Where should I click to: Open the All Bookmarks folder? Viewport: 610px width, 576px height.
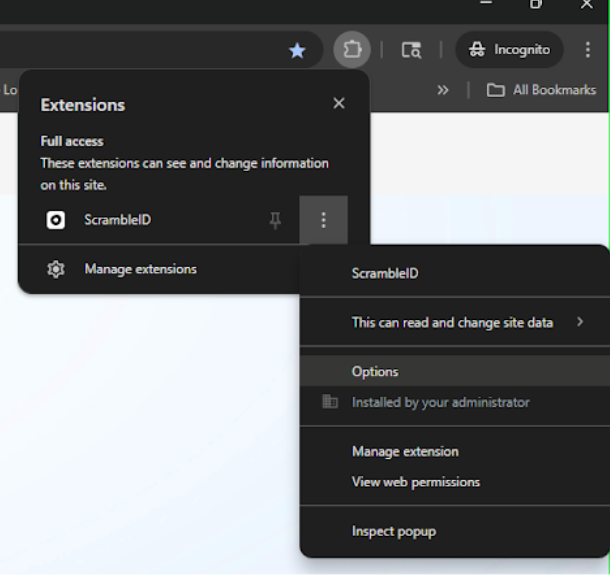point(541,90)
